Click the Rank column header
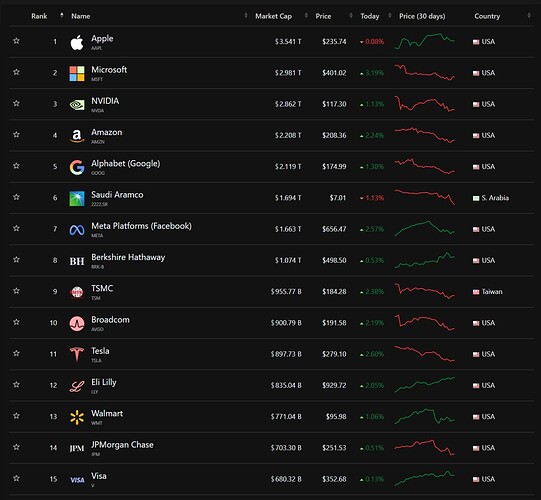This screenshot has height=500, width=541. (39, 16)
